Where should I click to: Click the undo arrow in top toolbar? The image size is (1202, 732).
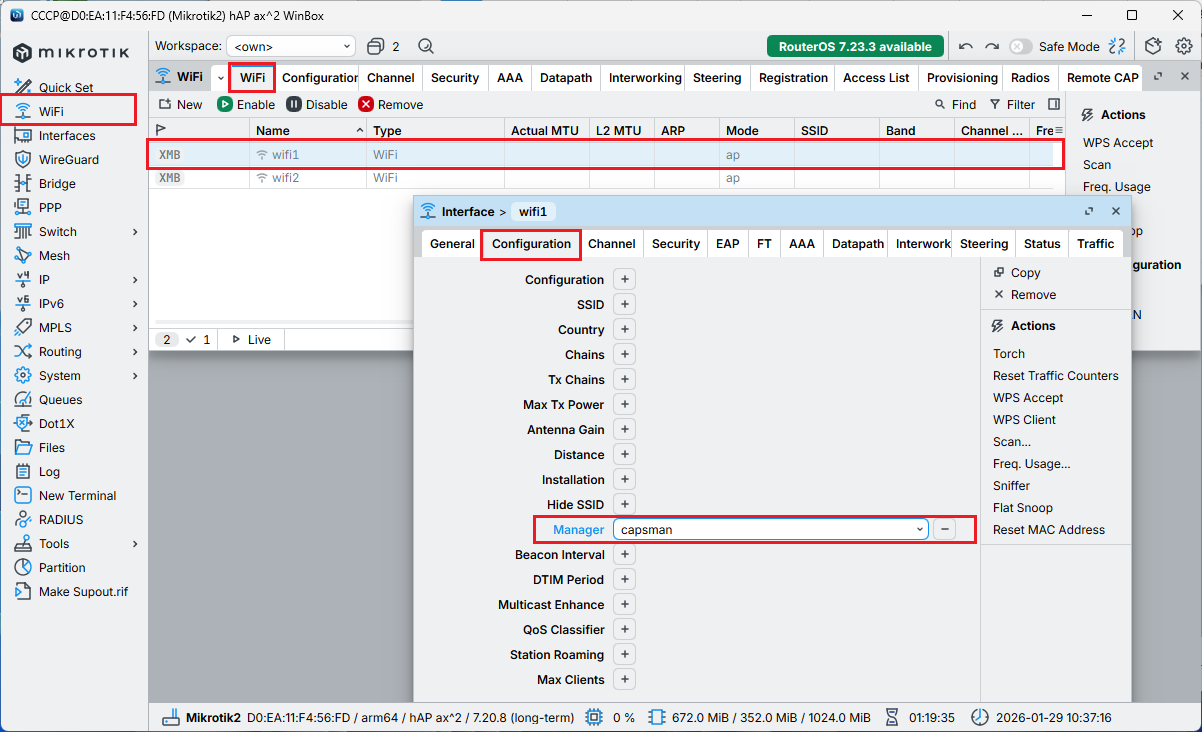(965, 46)
